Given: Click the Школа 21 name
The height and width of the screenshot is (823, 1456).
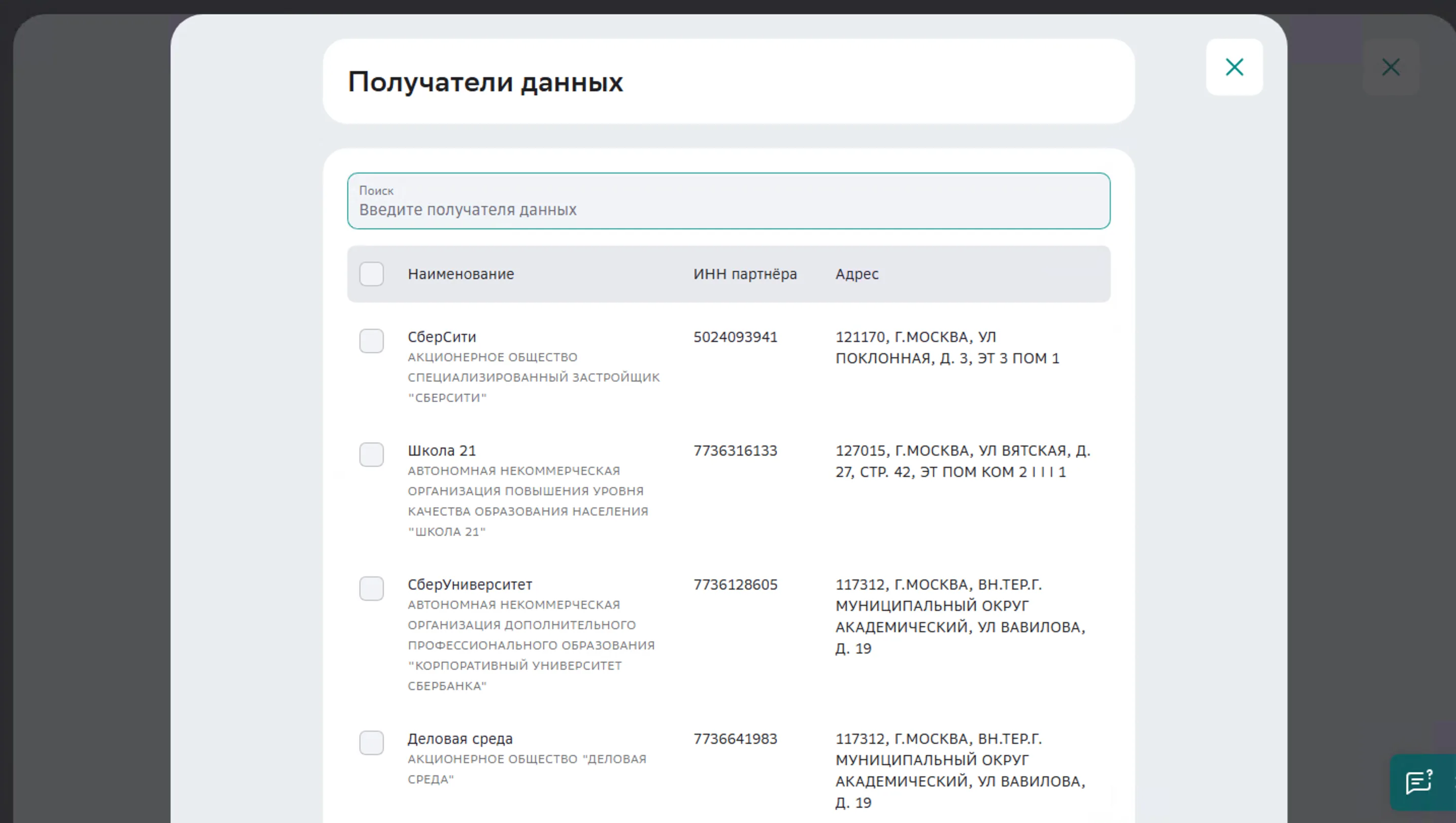Looking at the screenshot, I should (442, 451).
